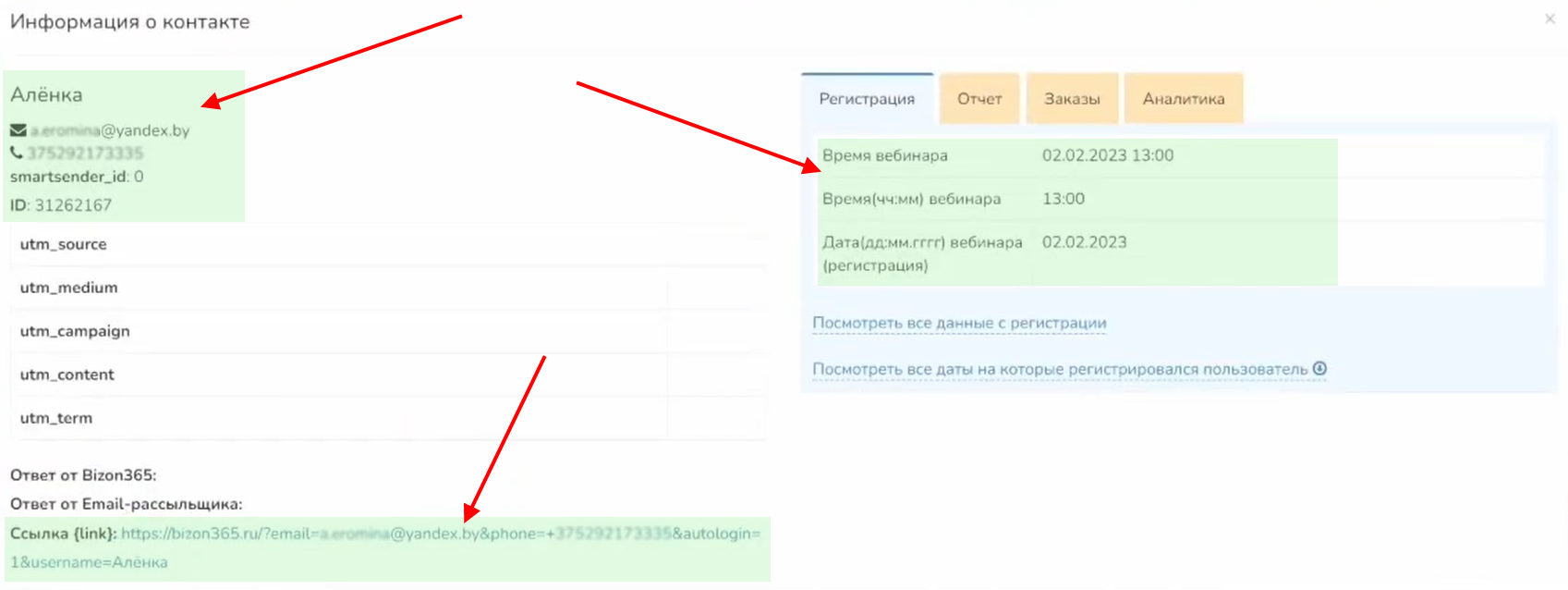Viewport: 1568px width, 590px height.
Task: Switch to the Регистрация tab
Action: click(867, 99)
